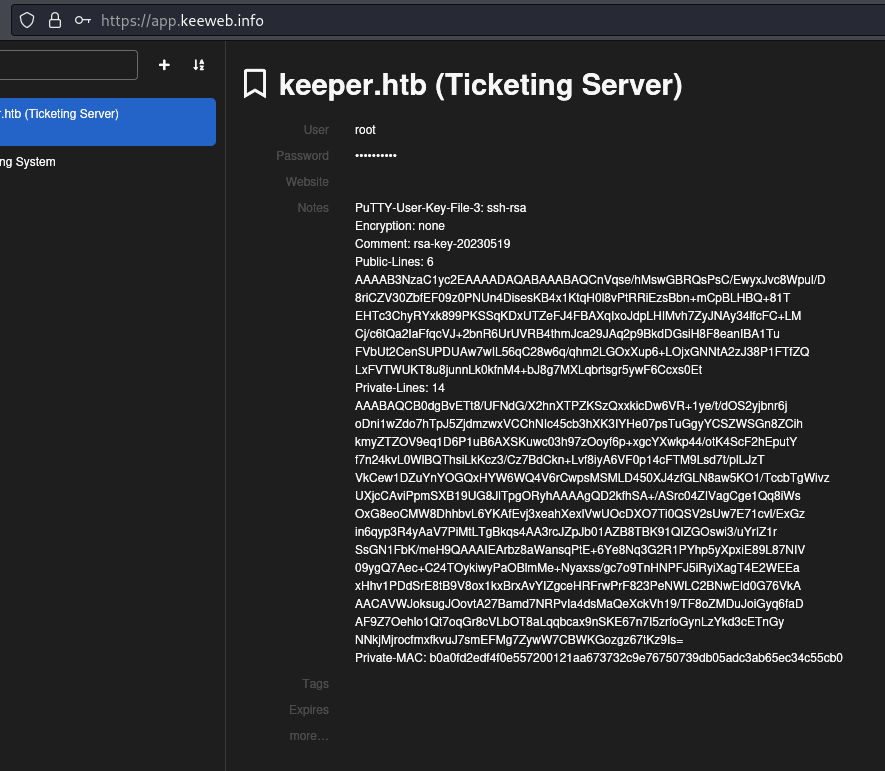Click the masked Password field dots
885x771 pixels.
click(x=376, y=156)
